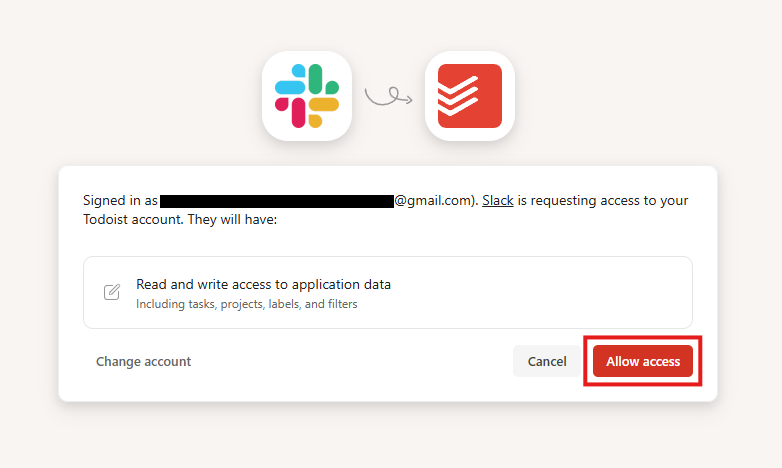This screenshot has width=782, height=468.
Task: Click the red Todoist logo icon
Action: 470,96
